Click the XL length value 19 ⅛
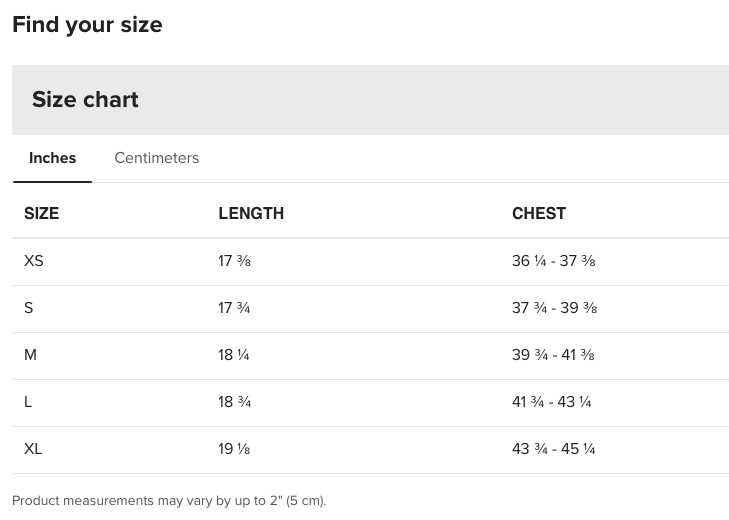The image size is (729, 520). click(x=234, y=449)
